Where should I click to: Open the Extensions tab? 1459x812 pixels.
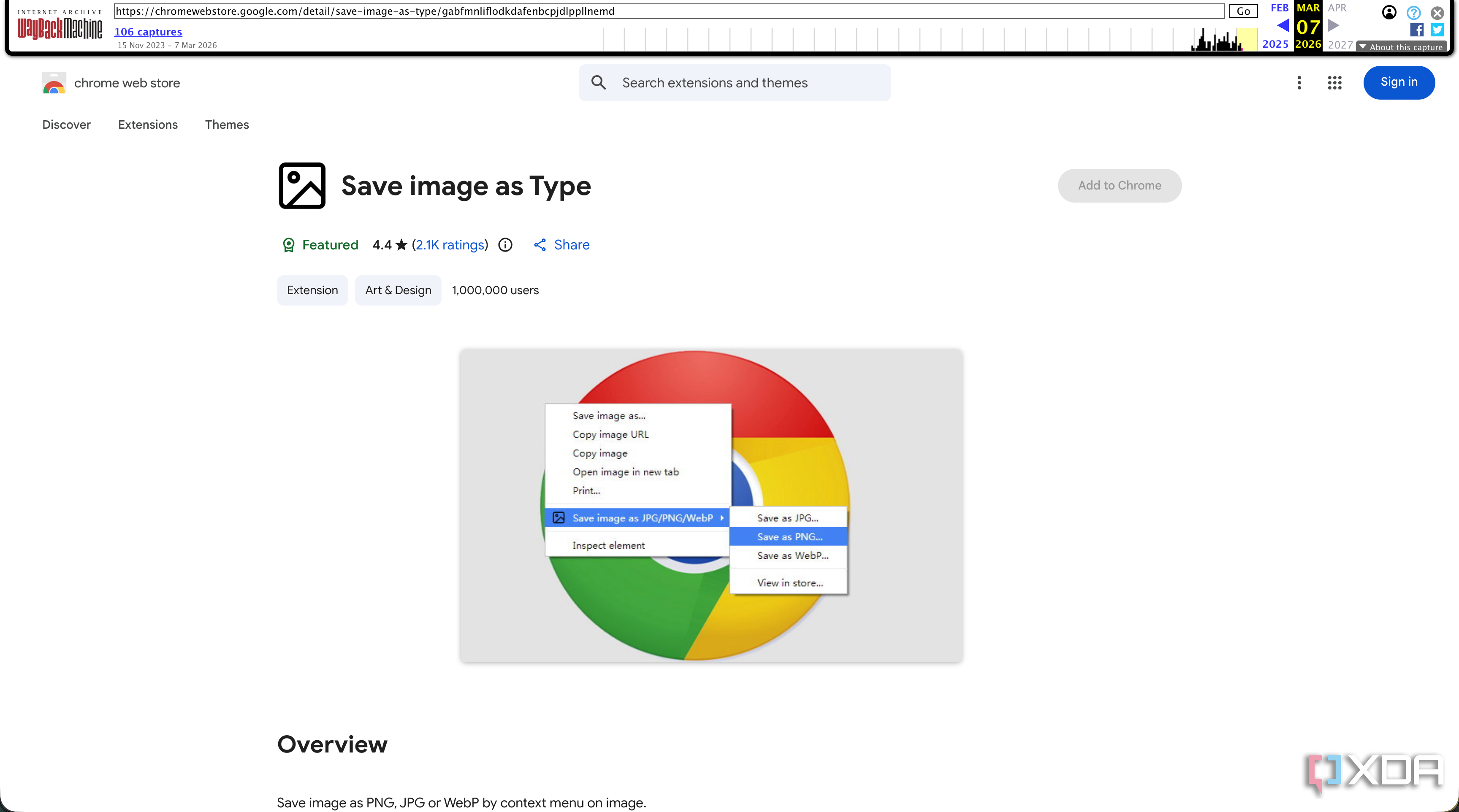148,125
